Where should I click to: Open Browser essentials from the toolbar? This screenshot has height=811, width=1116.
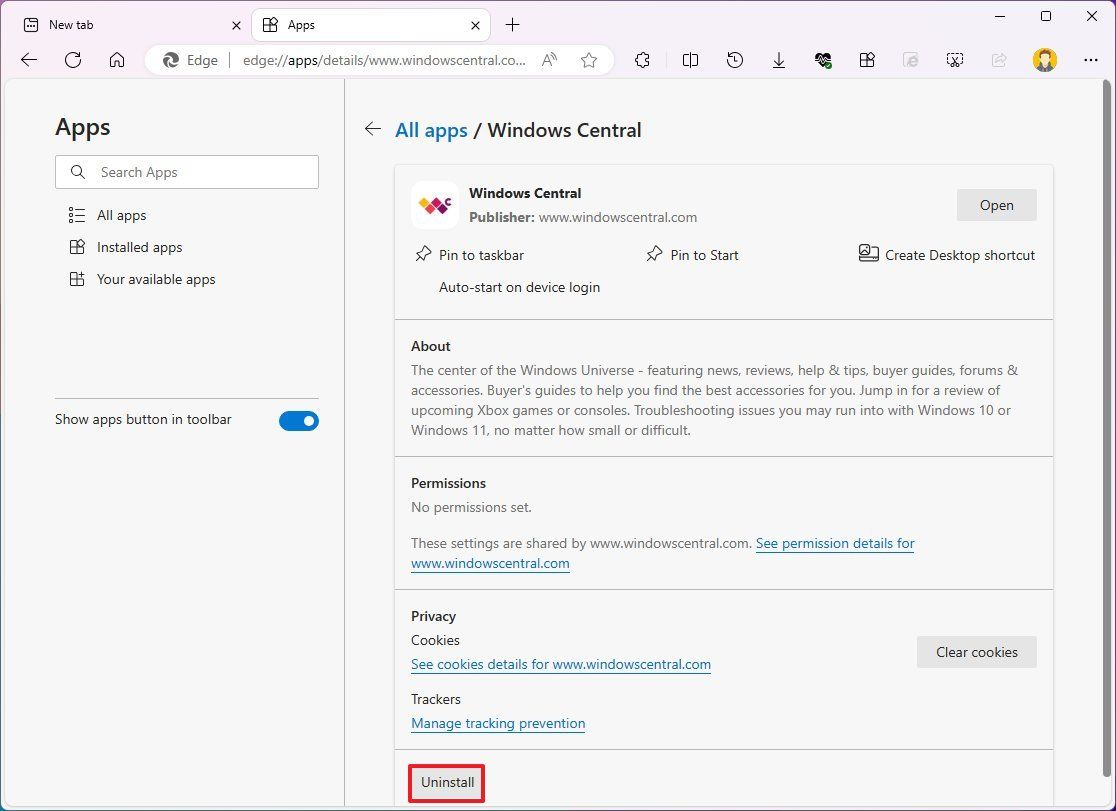[x=823, y=60]
